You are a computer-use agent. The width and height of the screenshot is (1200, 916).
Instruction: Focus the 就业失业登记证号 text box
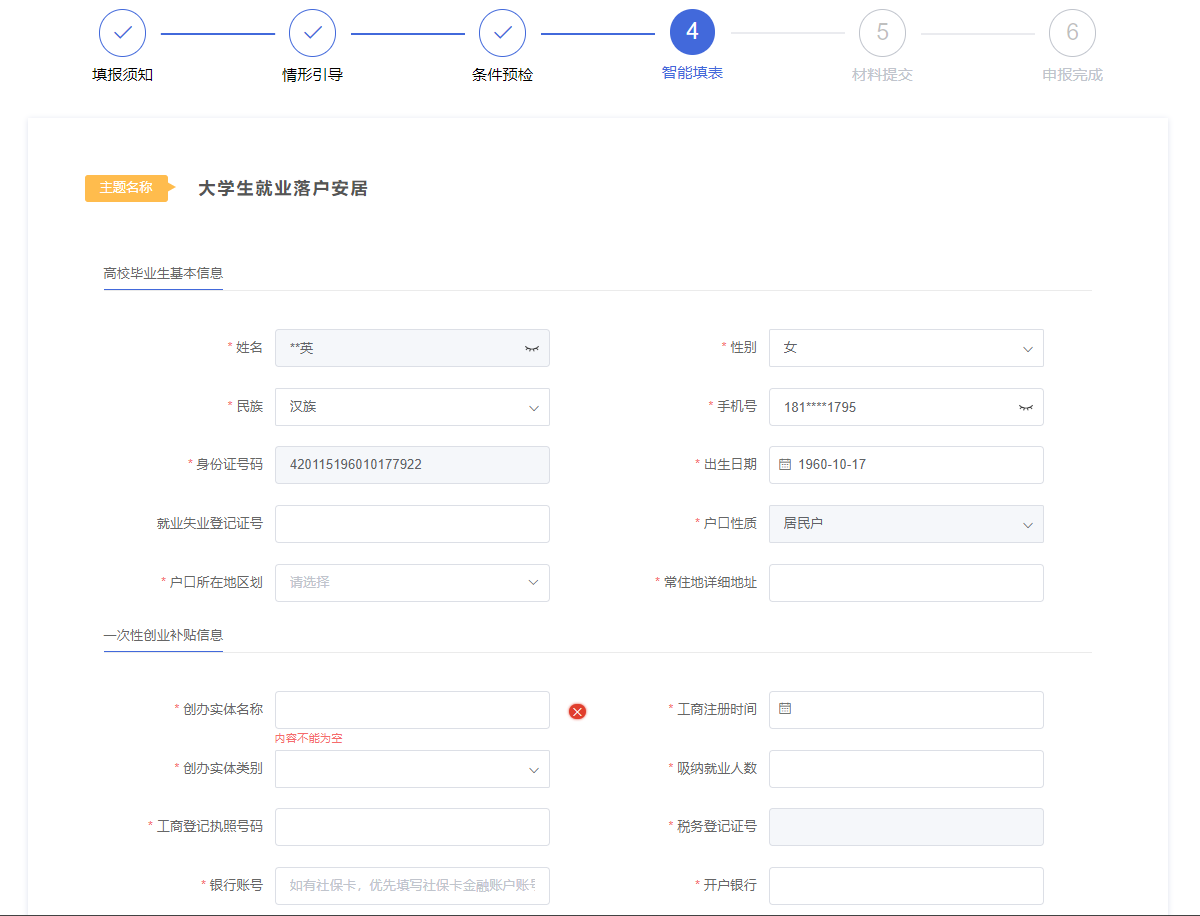click(412, 524)
